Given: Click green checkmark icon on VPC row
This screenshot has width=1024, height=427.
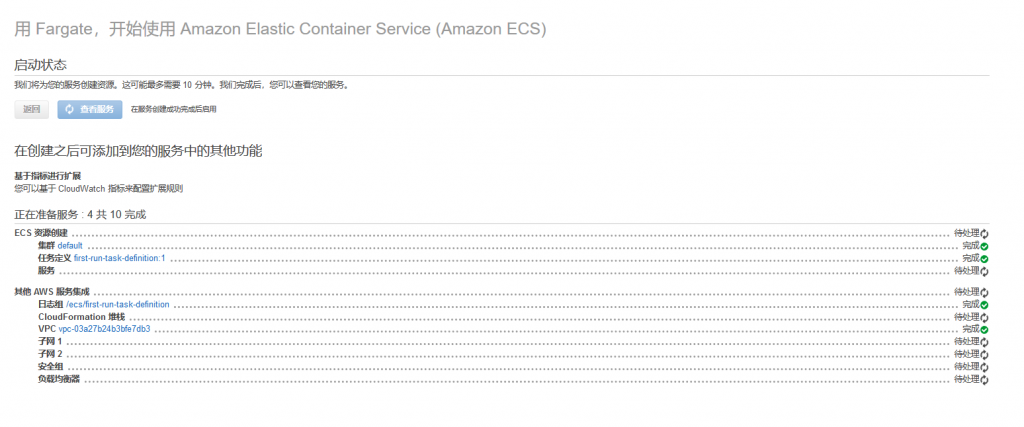Looking at the screenshot, I should tap(984, 330).
